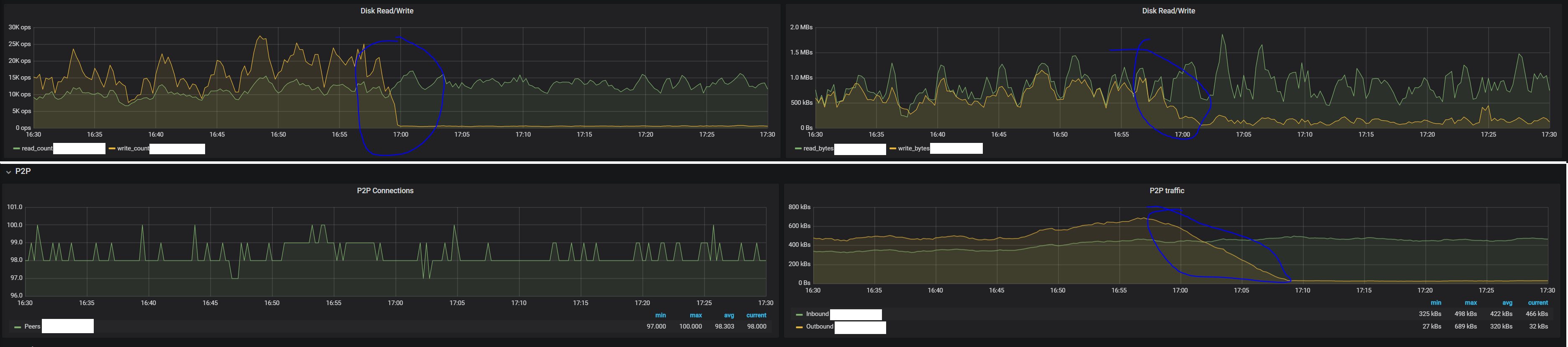Click the yellow color swatch beside write_count
Viewport: 1568px width, 347px height.
click(111, 149)
